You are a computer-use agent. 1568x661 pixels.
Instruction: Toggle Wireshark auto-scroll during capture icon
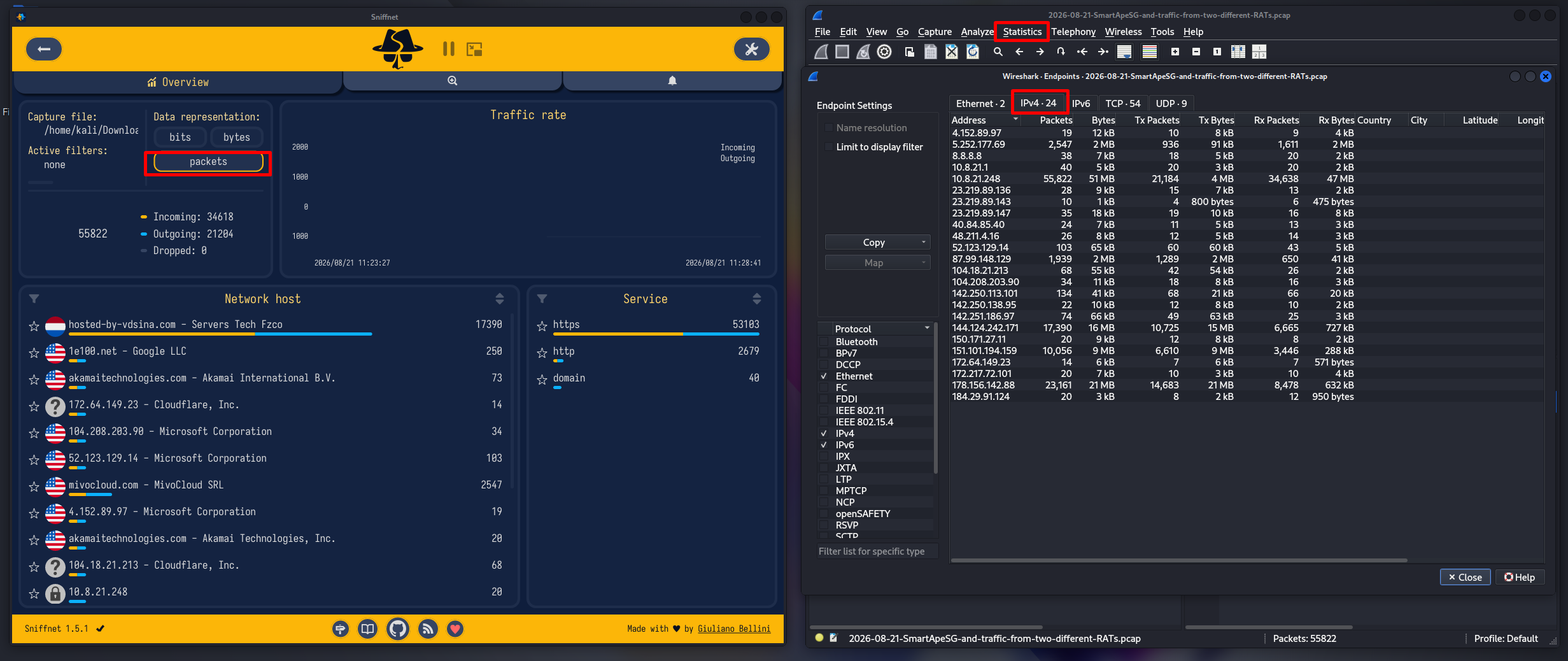coord(1124,52)
